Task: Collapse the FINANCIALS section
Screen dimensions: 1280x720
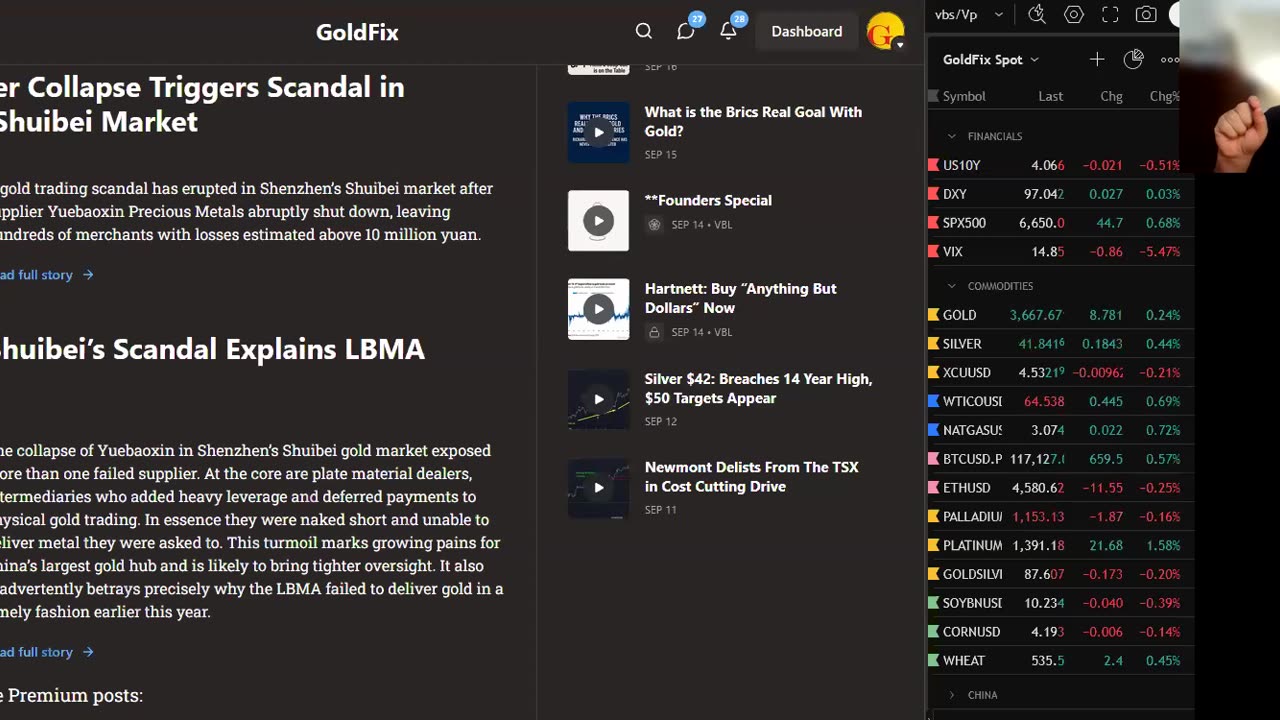Action: point(952,136)
